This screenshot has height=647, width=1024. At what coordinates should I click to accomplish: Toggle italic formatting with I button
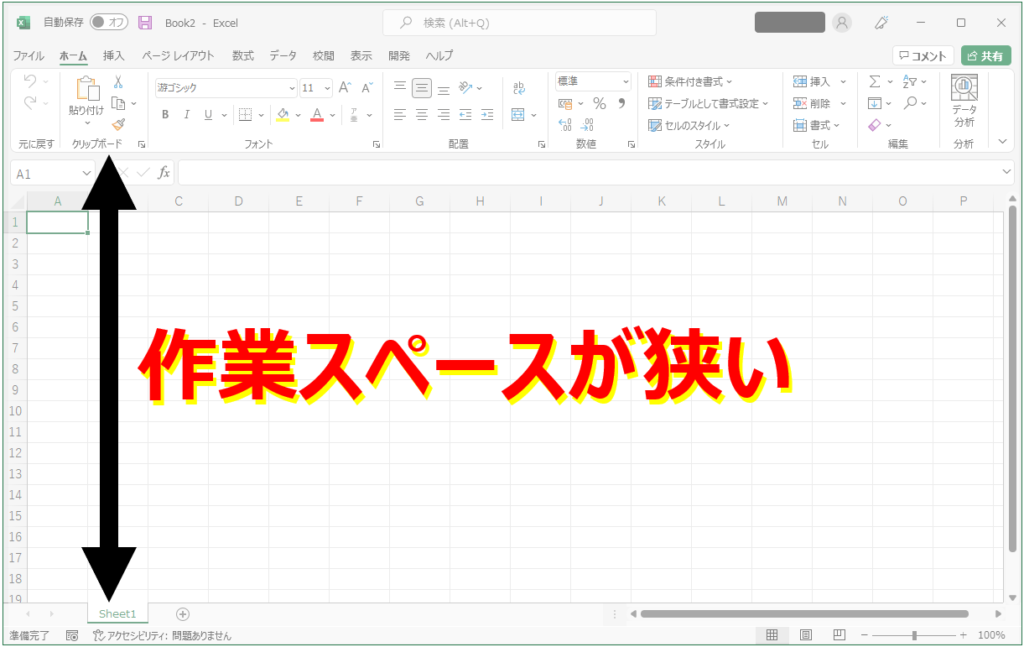(187, 115)
